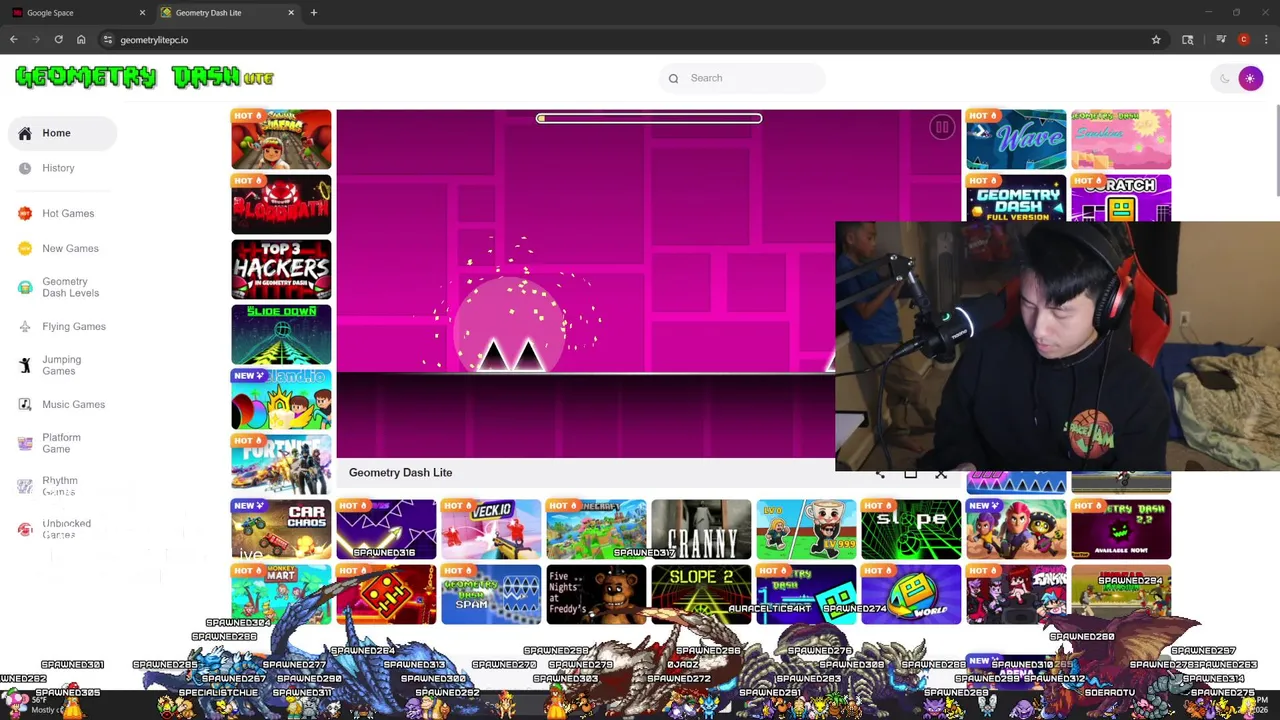
Task: Reload the current page
Action: (58, 39)
